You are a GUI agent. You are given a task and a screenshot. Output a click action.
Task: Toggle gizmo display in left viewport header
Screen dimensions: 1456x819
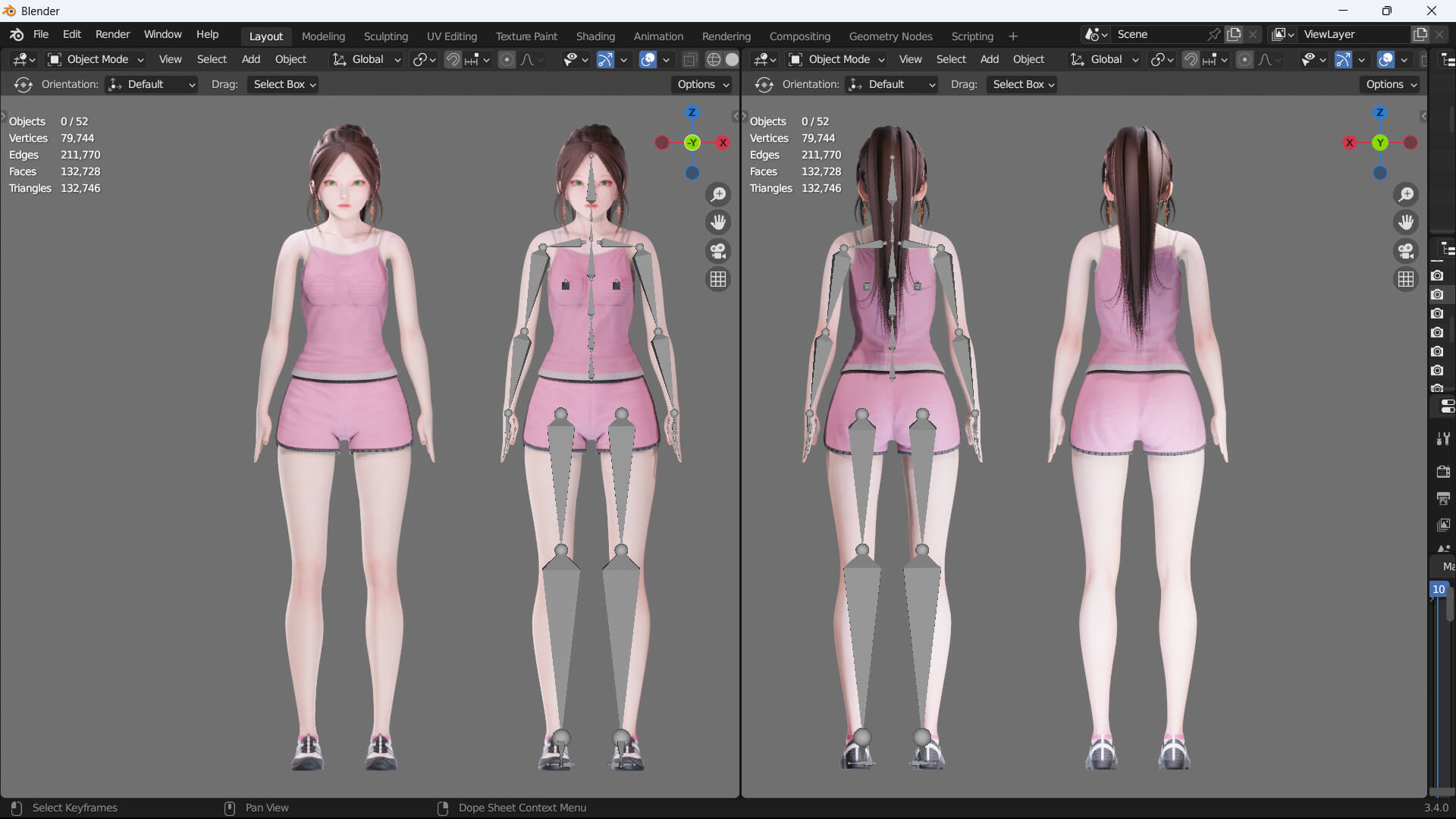tap(605, 59)
